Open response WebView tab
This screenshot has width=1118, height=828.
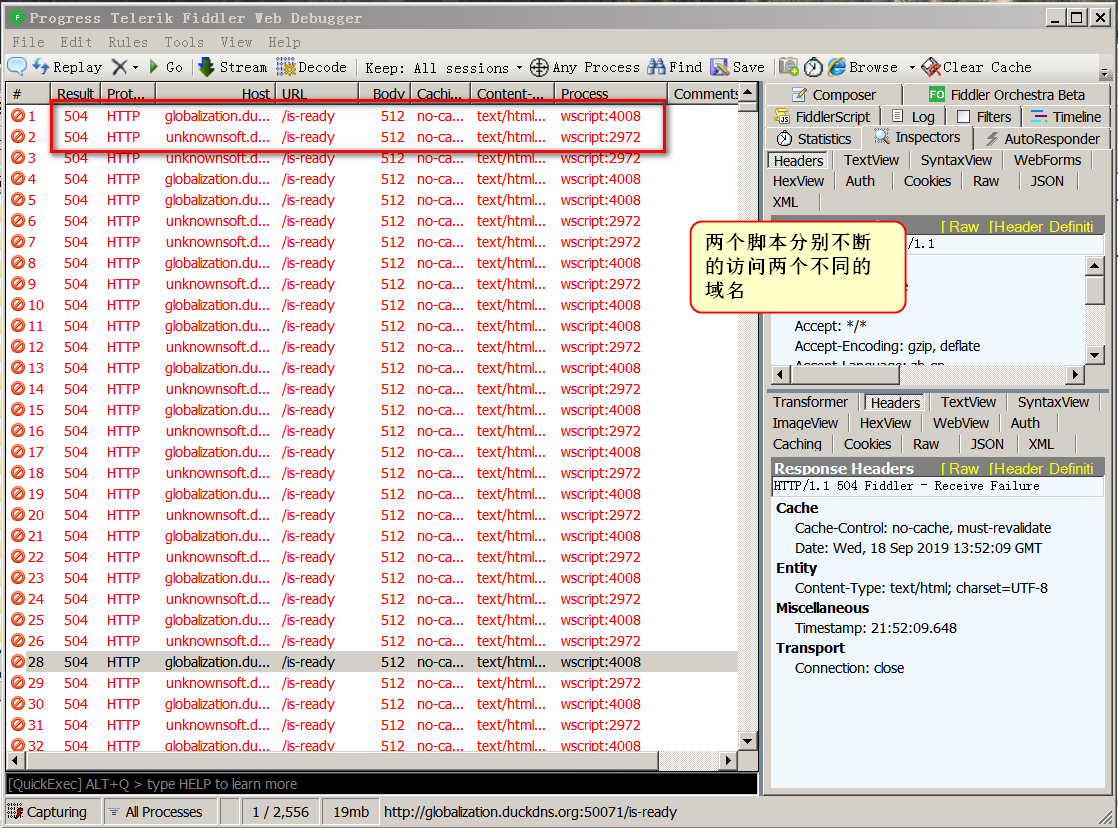[x=960, y=423]
